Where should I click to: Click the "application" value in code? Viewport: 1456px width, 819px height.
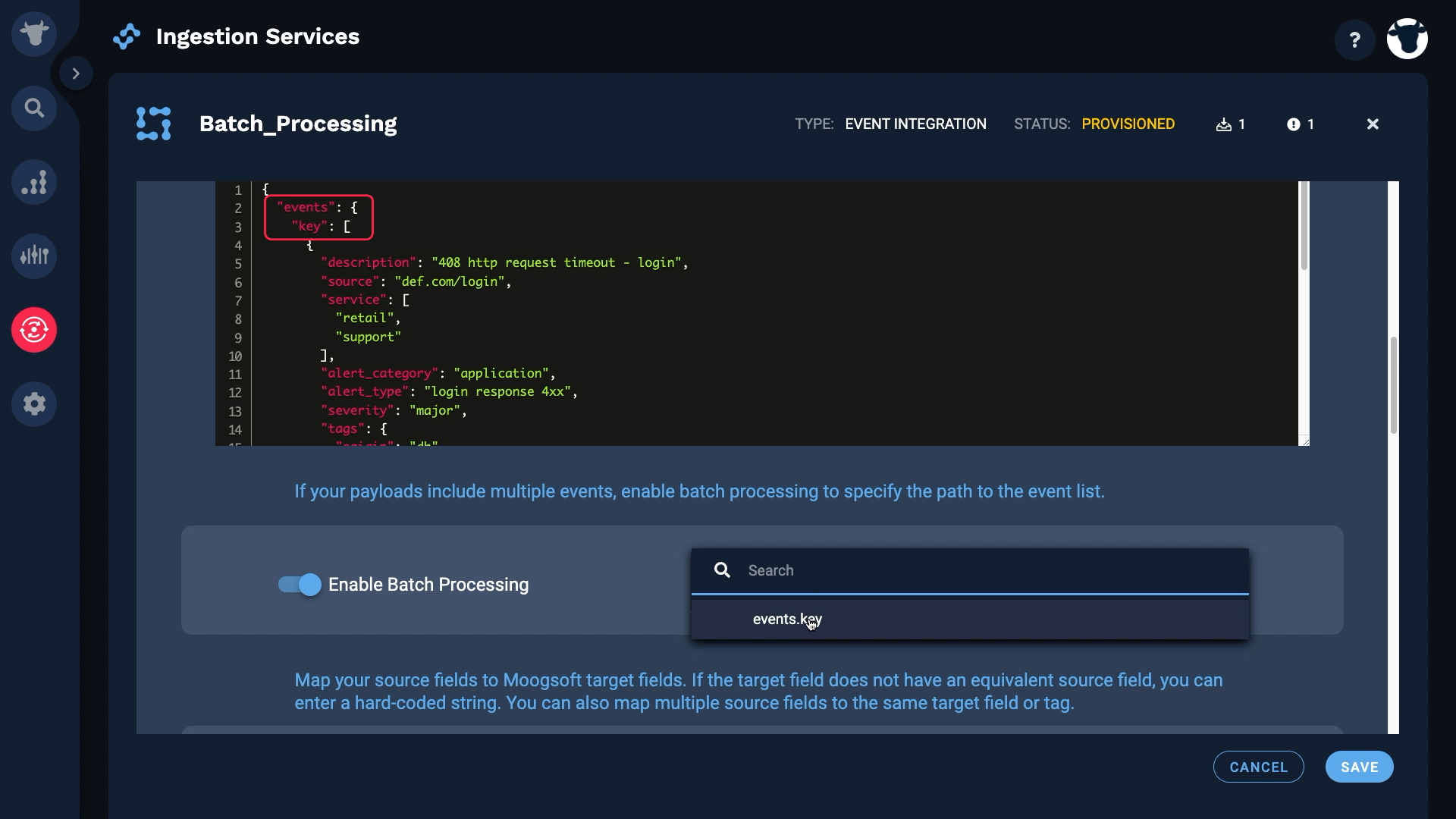point(500,373)
